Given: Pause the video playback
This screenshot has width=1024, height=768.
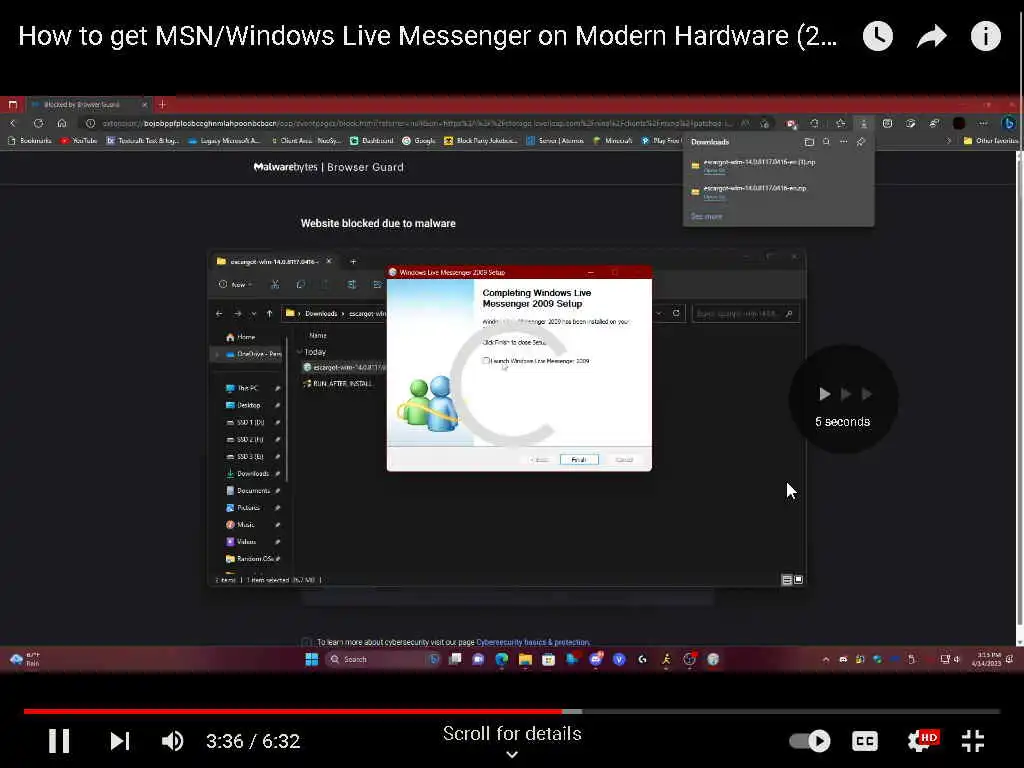Looking at the screenshot, I should pyautogui.click(x=59, y=741).
